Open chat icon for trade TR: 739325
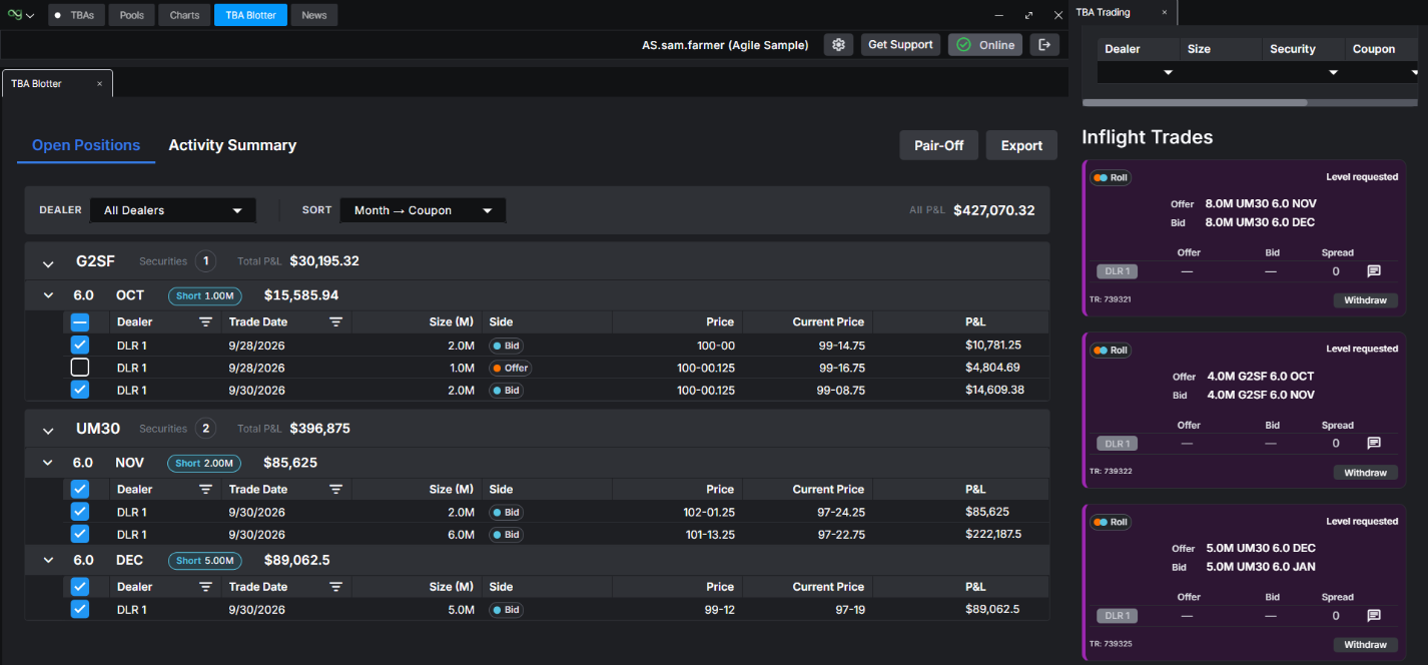The height and width of the screenshot is (665, 1428). pos(1374,615)
